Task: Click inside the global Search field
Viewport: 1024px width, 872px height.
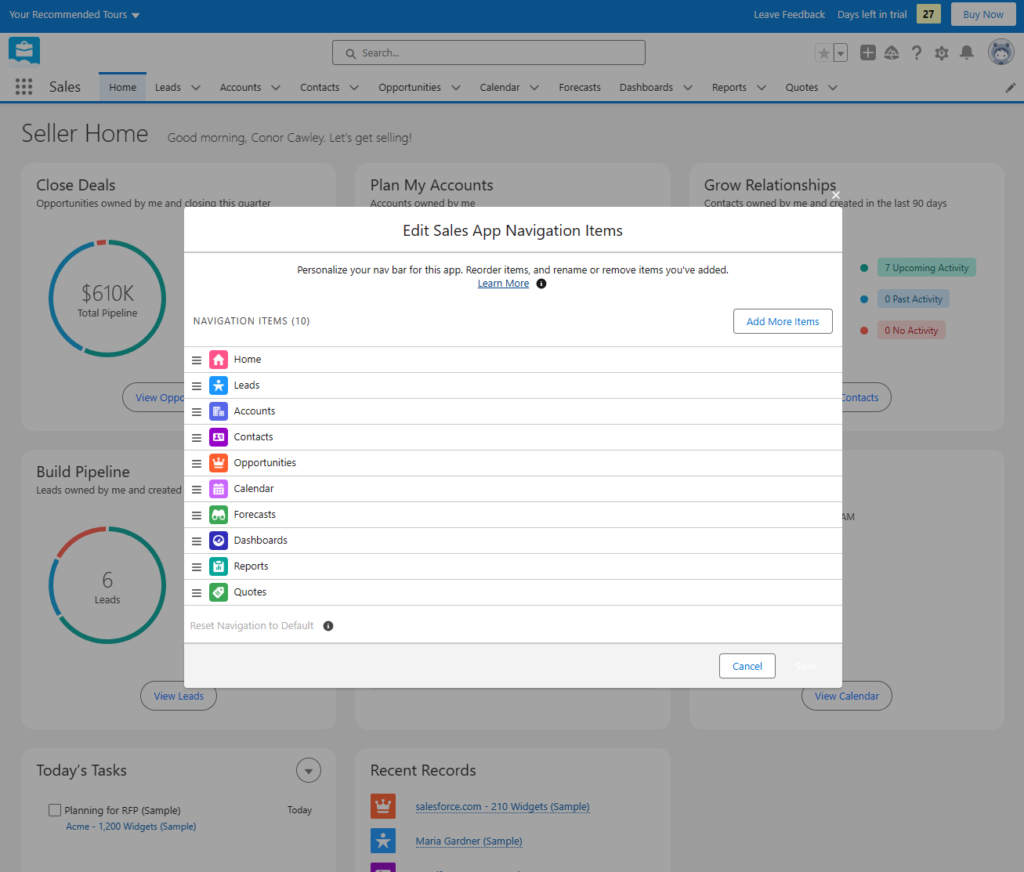Action: pyautogui.click(x=488, y=52)
